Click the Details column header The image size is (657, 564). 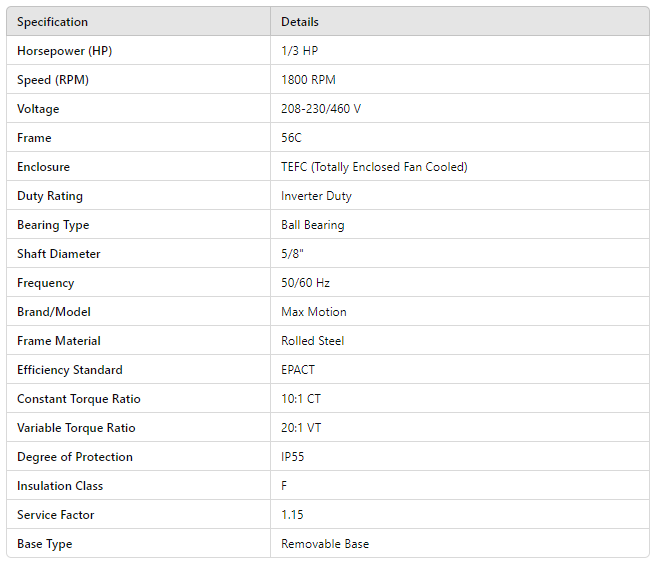300,22
